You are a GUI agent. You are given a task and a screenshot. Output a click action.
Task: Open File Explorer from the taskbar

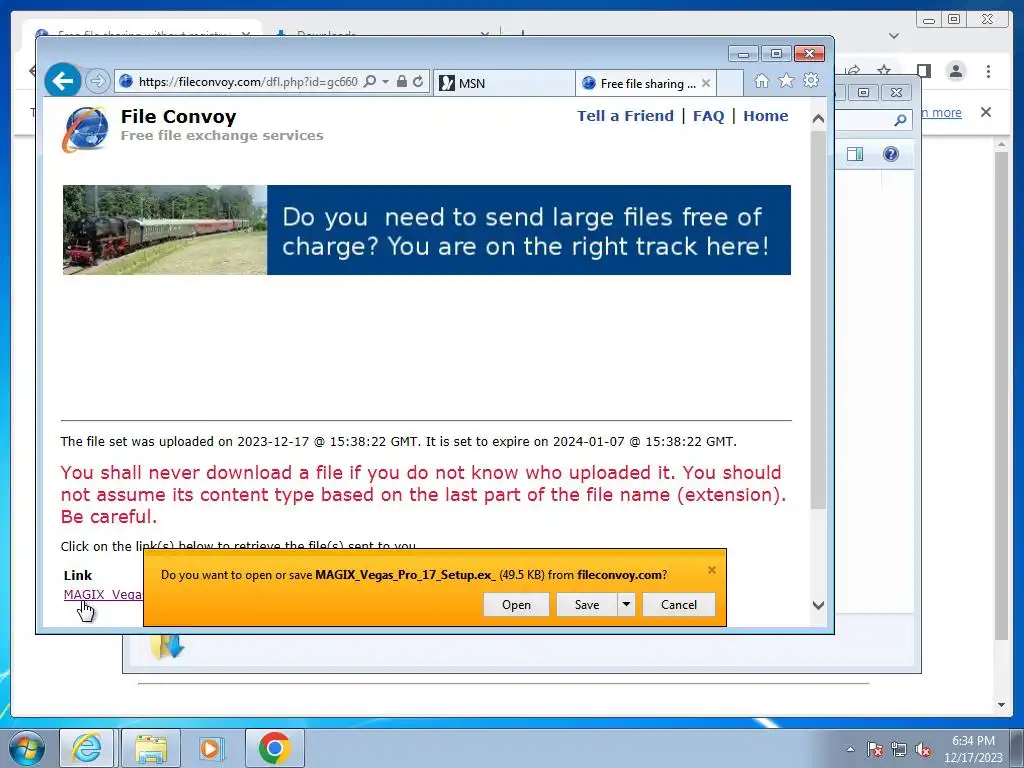(151, 748)
